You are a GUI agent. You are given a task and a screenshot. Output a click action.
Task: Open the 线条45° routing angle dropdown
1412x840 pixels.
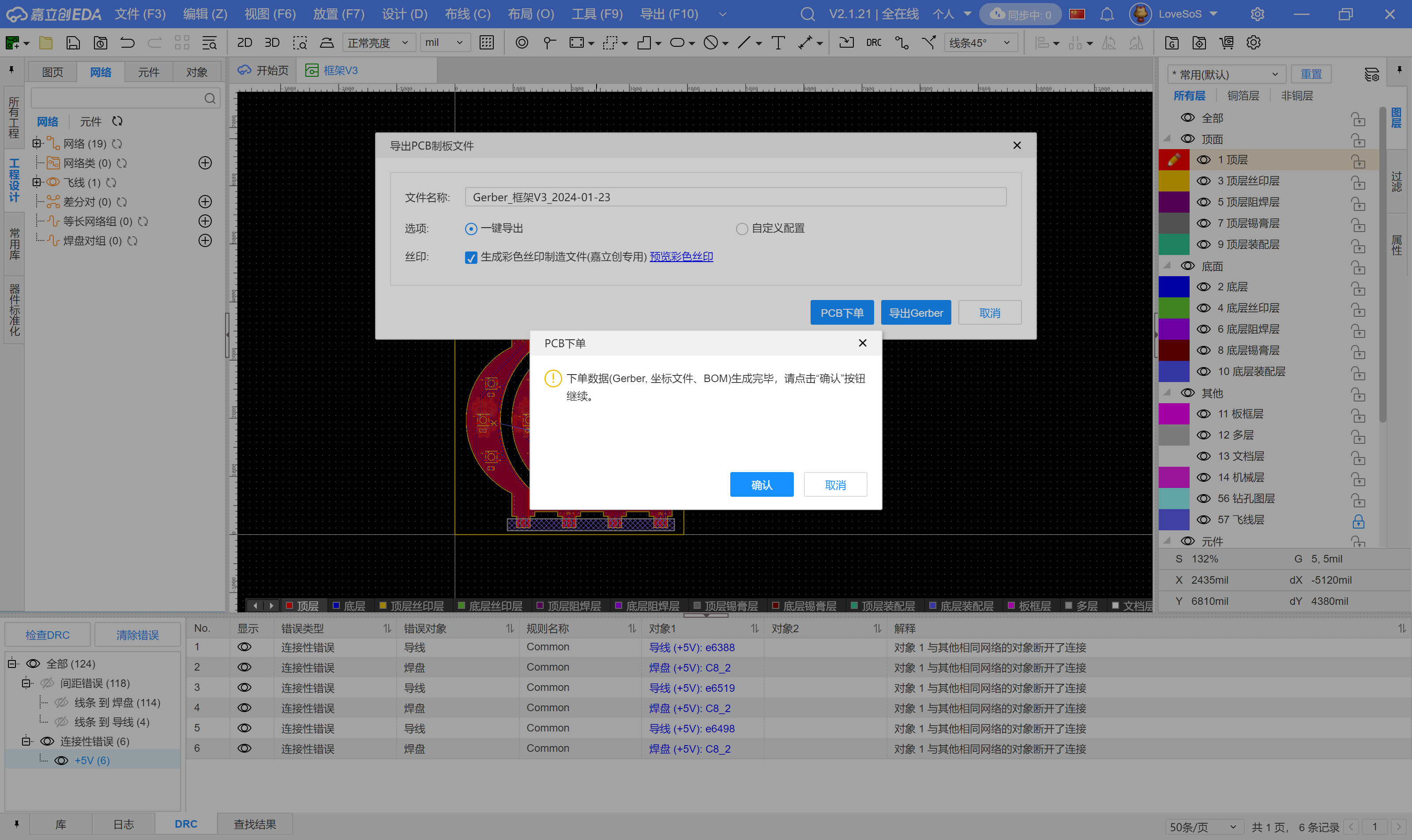pyautogui.click(x=980, y=43)
